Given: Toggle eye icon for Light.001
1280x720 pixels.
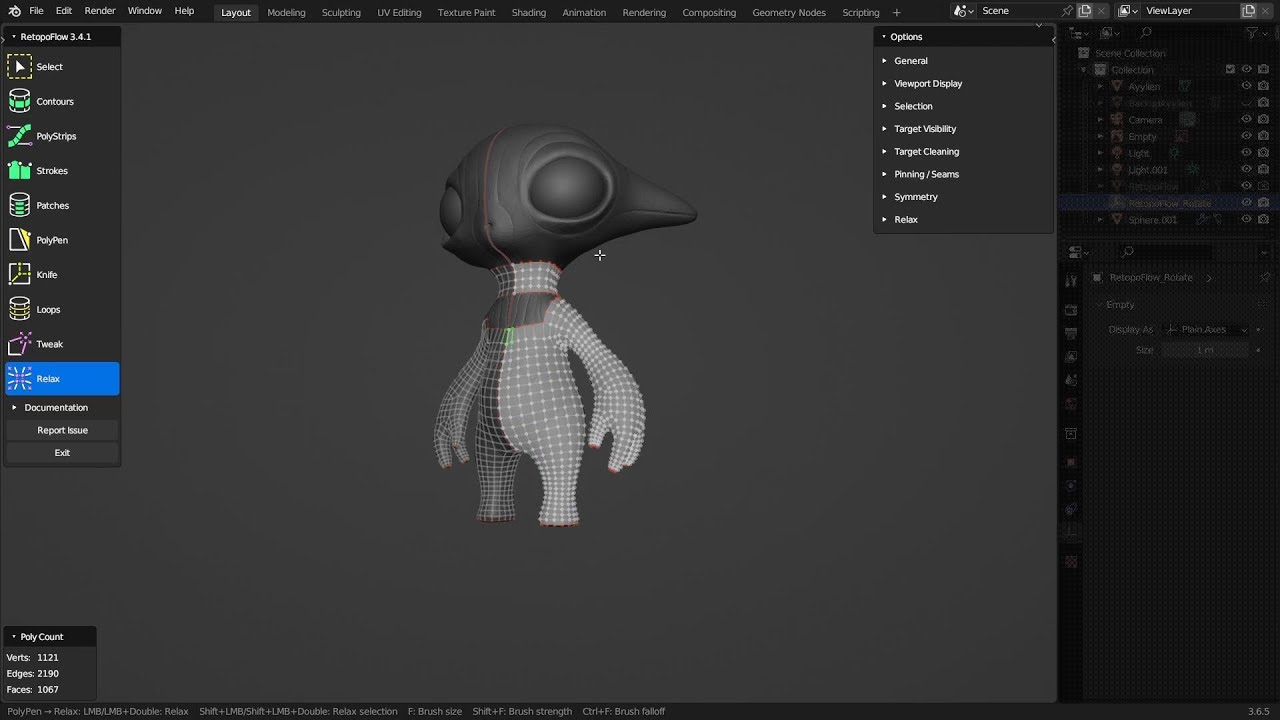Looking at the screenshot, I should [x=1247, y=170].
